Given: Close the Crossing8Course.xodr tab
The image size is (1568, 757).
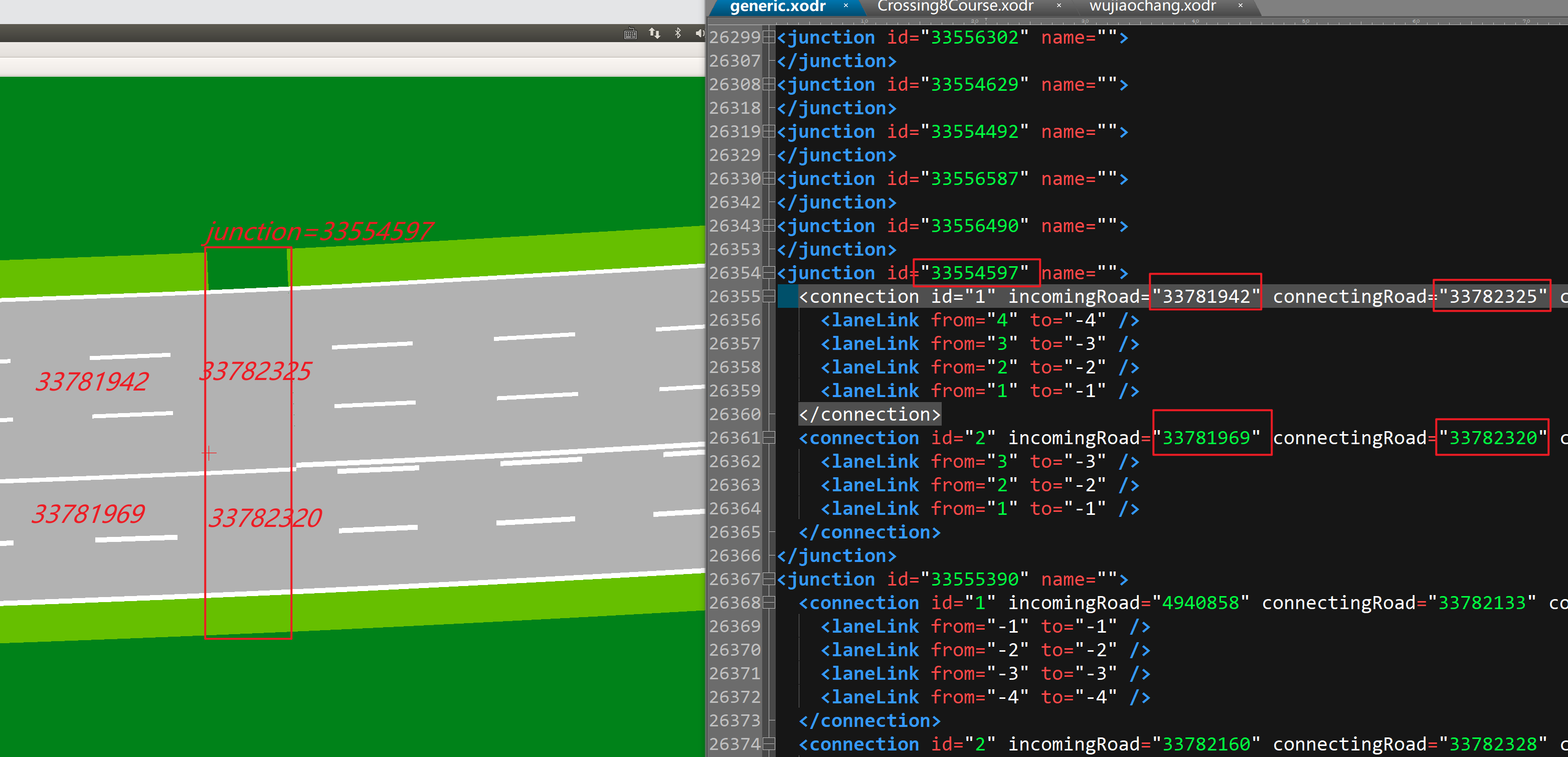Looking at the screenshot, I should tap(1059, 6).
